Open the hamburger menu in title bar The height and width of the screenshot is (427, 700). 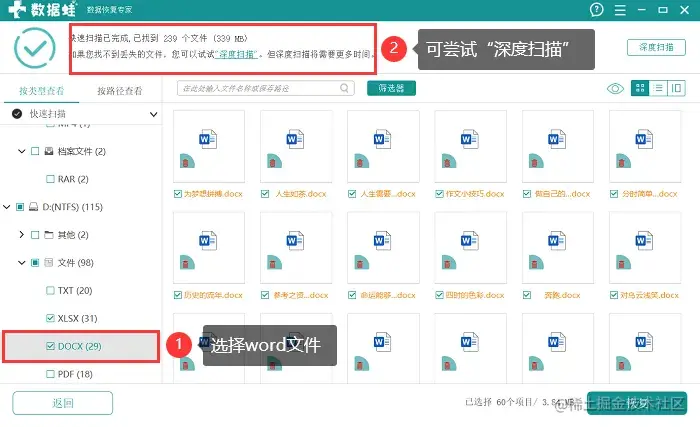(620, 10)
